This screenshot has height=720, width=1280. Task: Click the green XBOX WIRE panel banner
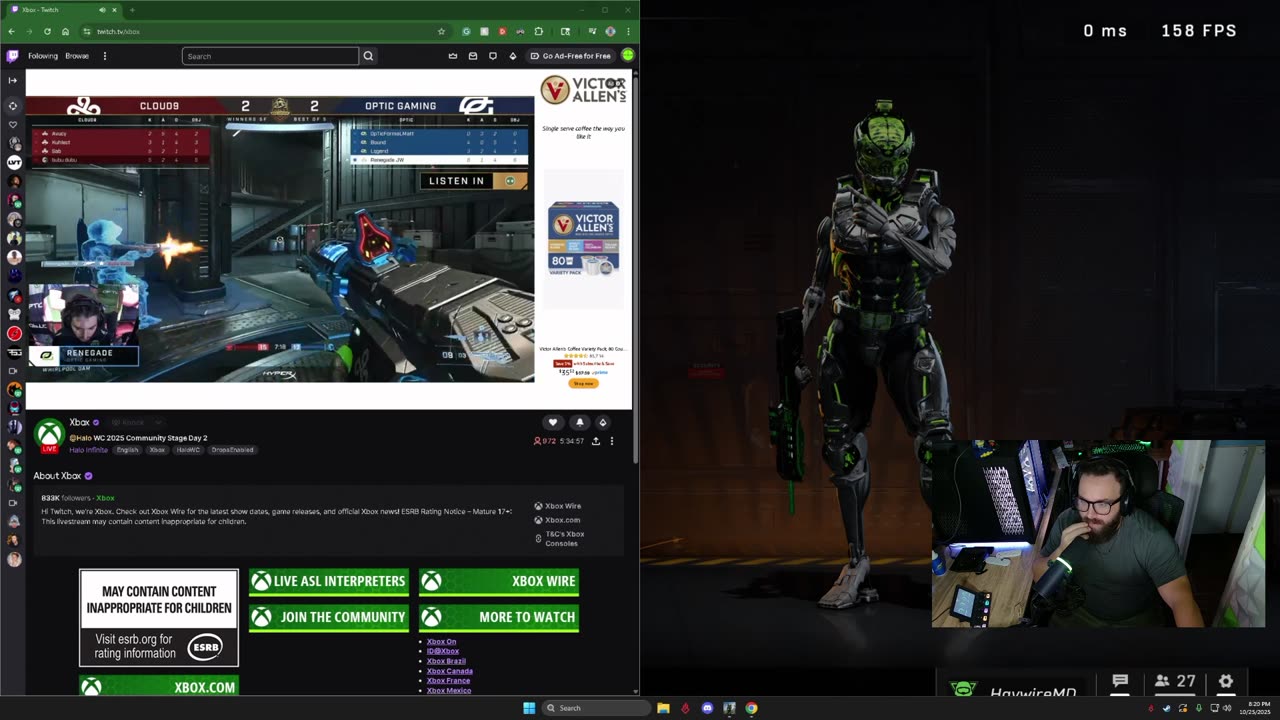(x=499, y=581)
